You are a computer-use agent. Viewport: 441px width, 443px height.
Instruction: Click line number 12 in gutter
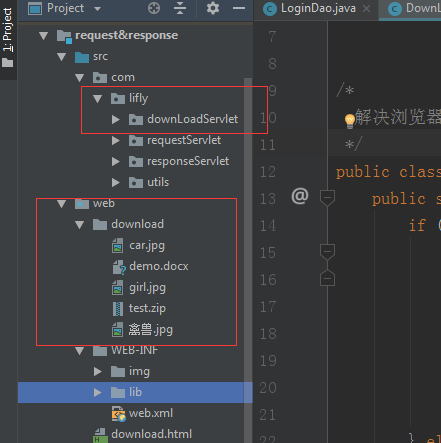pyautogui.click(x=268, y=172)
